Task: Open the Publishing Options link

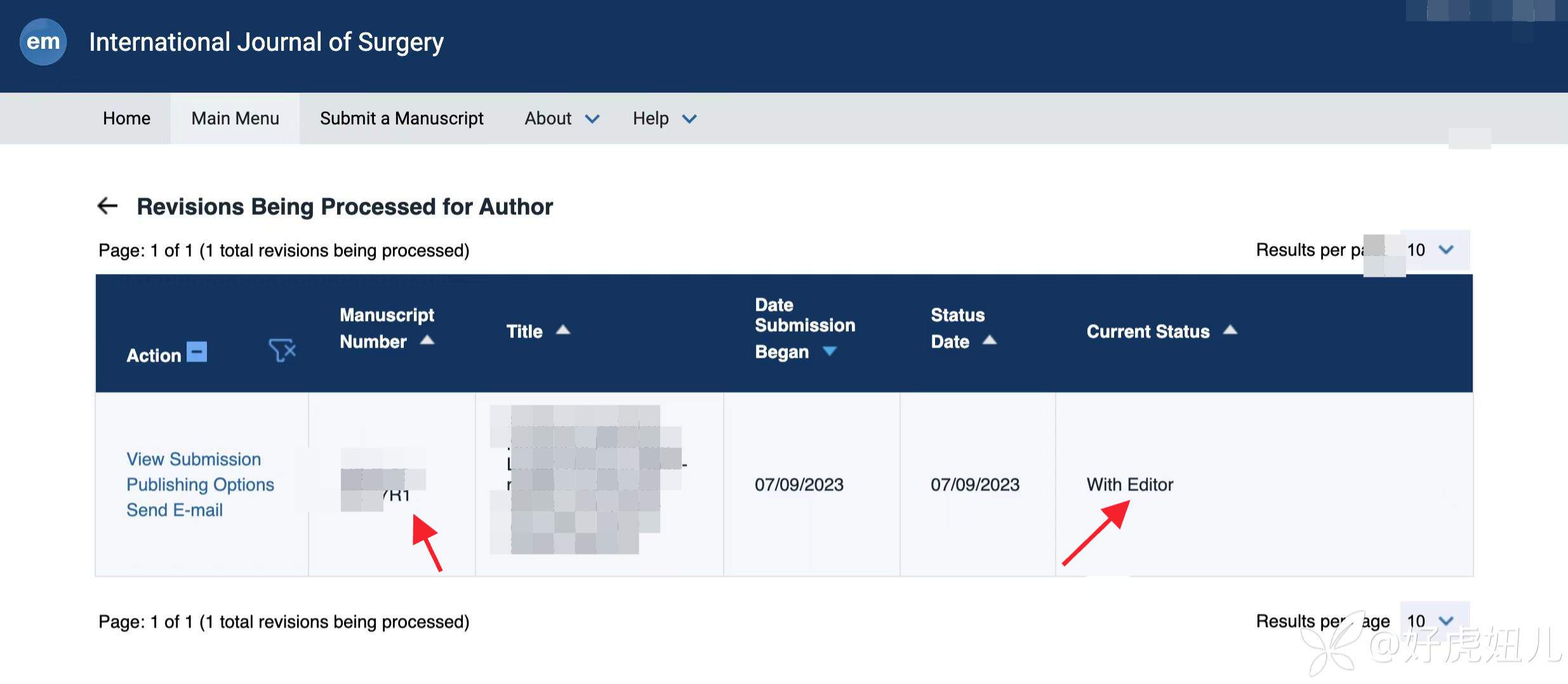Action: [x=200, y=485]
